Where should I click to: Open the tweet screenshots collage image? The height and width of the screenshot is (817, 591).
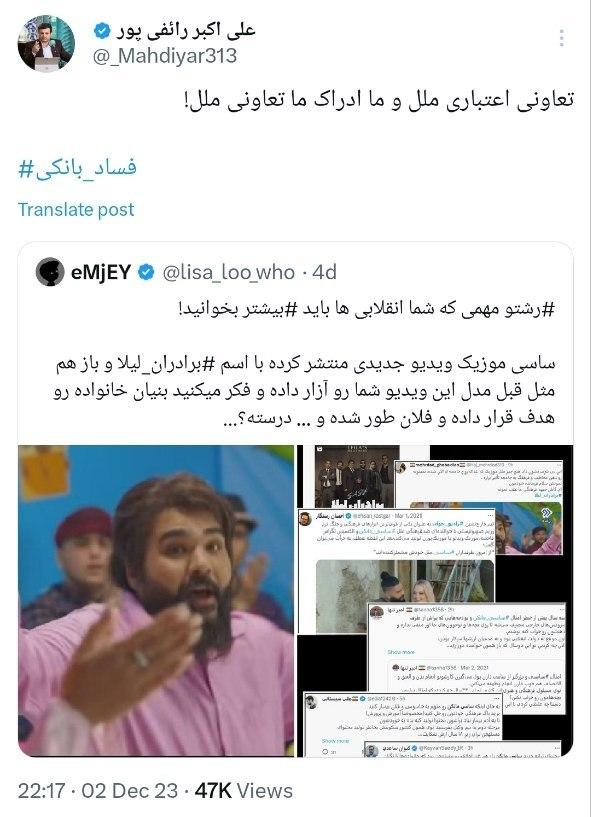tap(435, 600)
